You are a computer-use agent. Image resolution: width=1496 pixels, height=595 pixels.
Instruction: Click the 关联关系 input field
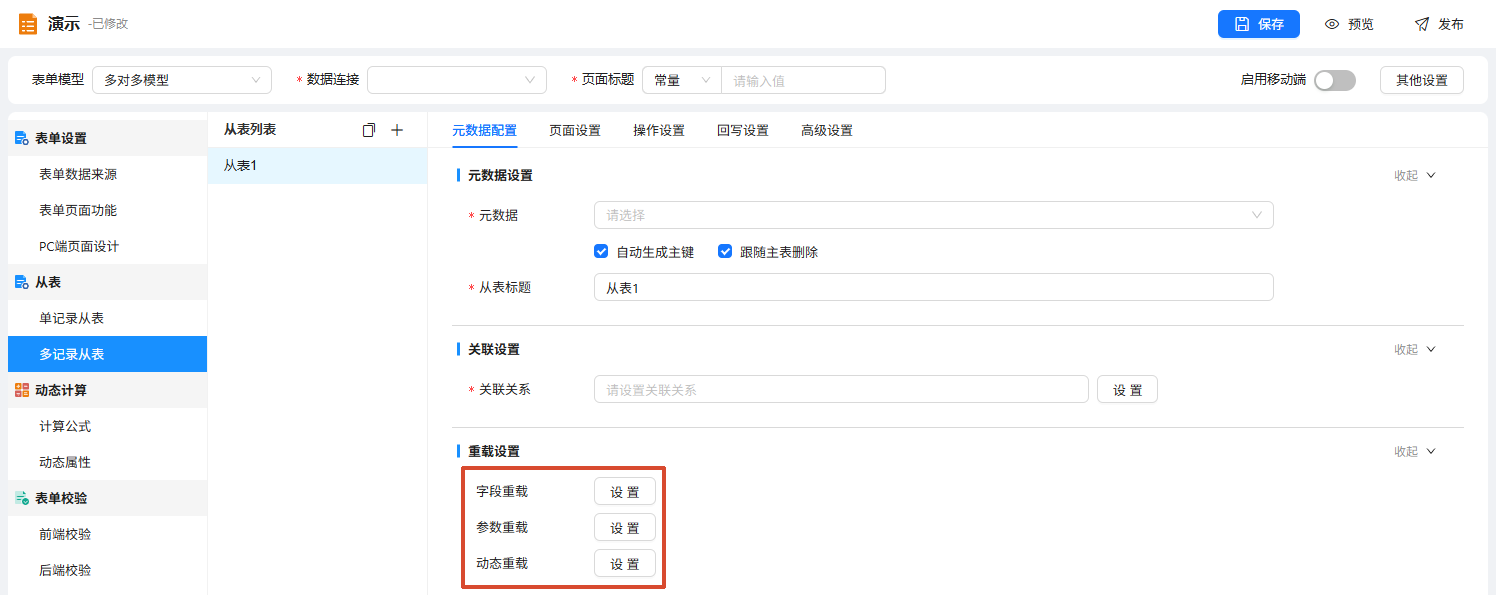(x=841, y=390)
